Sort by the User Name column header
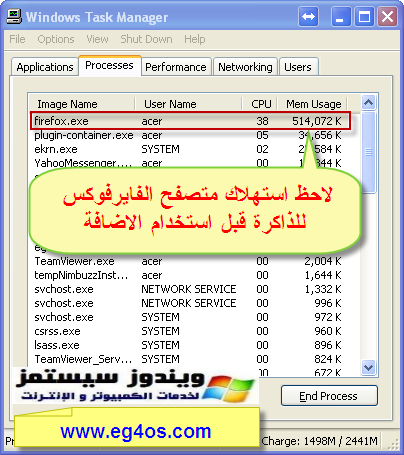 click(188, 104)
